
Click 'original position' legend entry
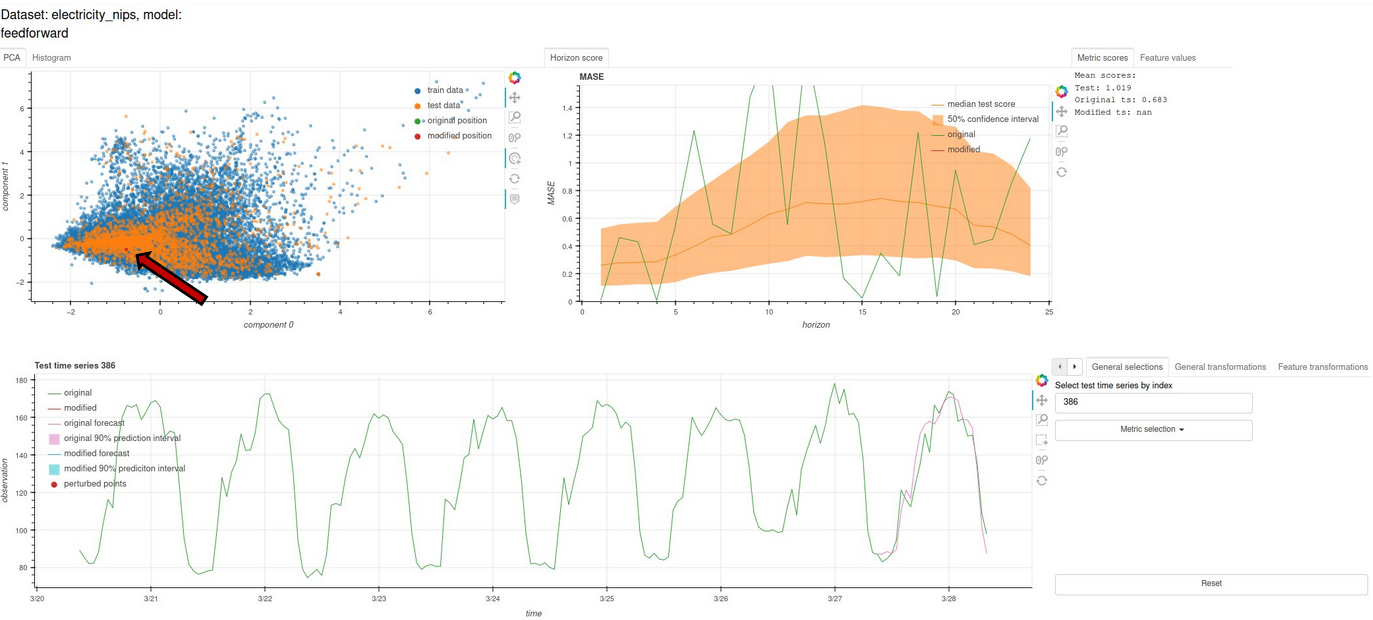[x=451, y=121]
